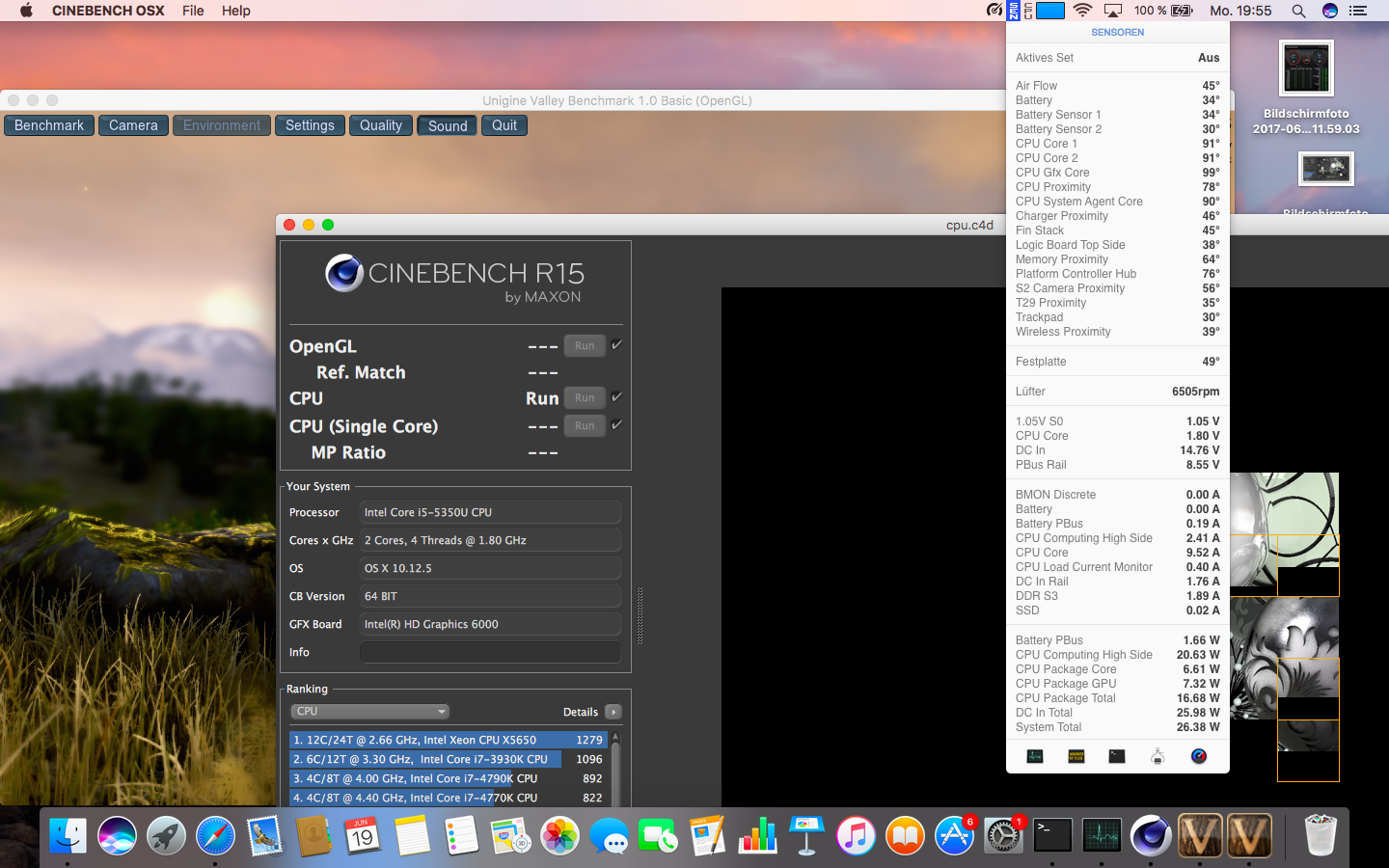Open the Help menu

coord(236,11)
